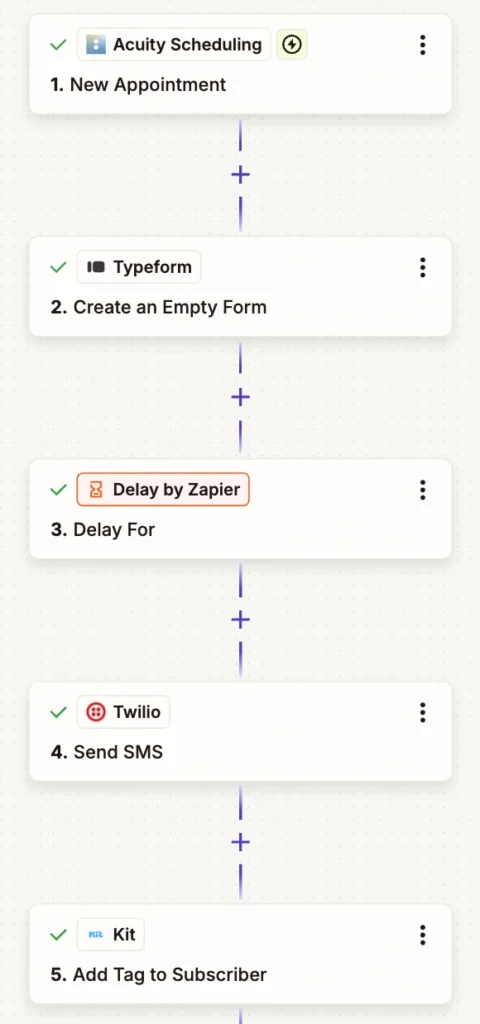Add step between Typeform and Delay
Viewport: 480px width, 1024px height.
[240, 397]
